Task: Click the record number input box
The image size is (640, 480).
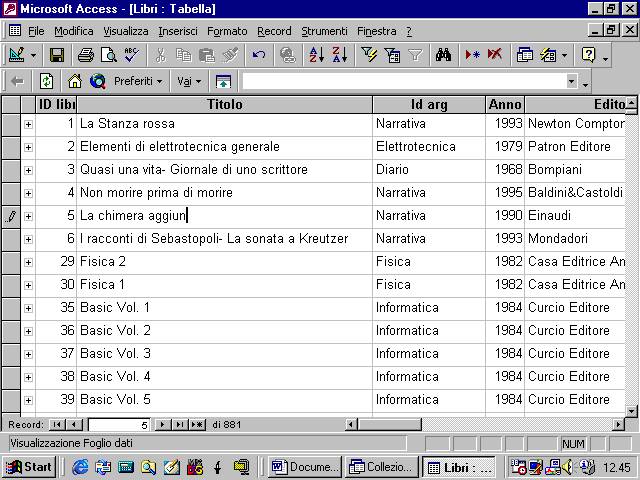Action: [x=119, y=425]
